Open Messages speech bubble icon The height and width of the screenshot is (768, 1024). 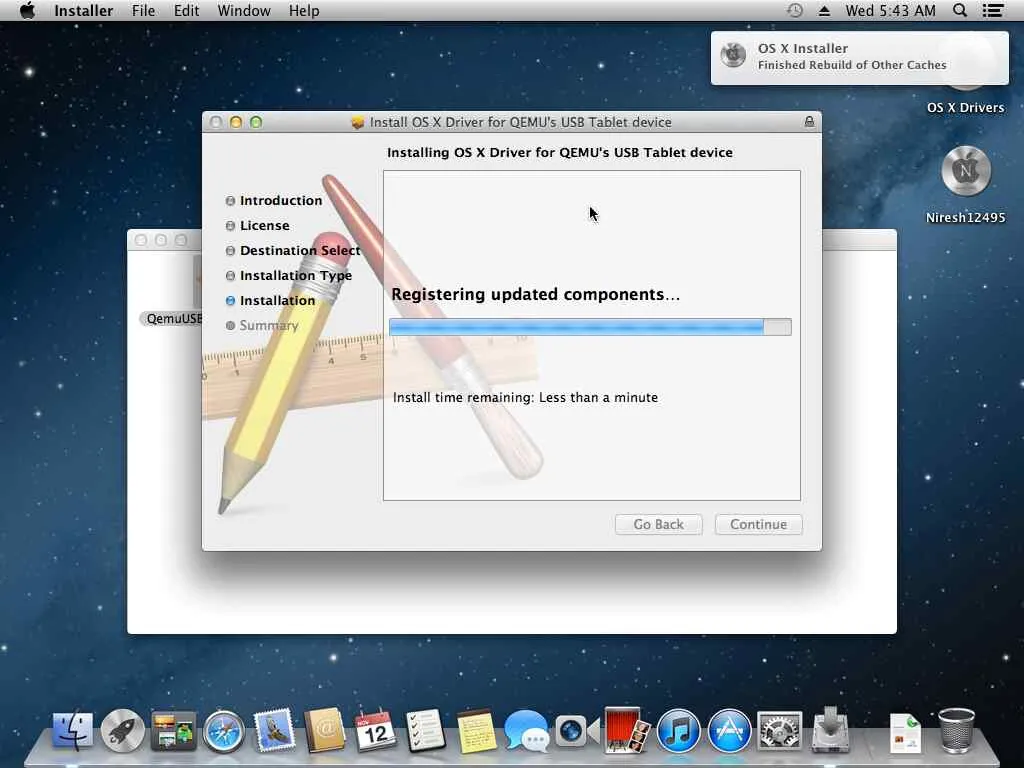(x=526, y=730)
